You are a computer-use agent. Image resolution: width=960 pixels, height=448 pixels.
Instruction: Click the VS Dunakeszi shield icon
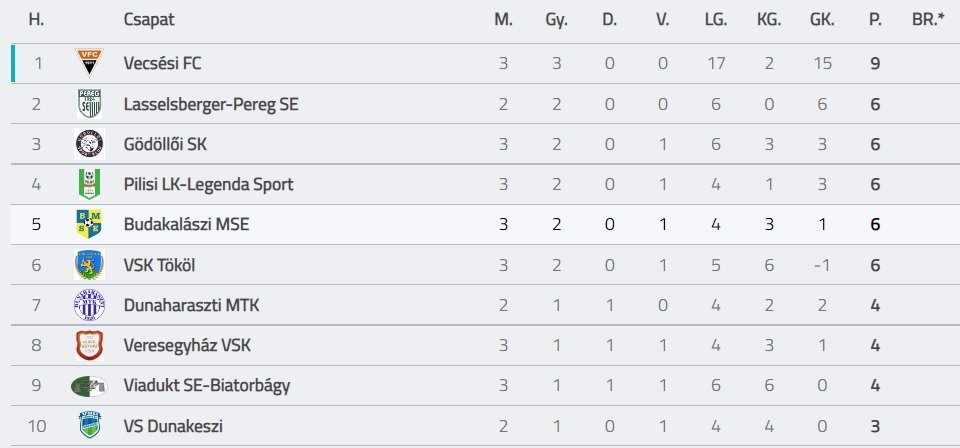89,426
